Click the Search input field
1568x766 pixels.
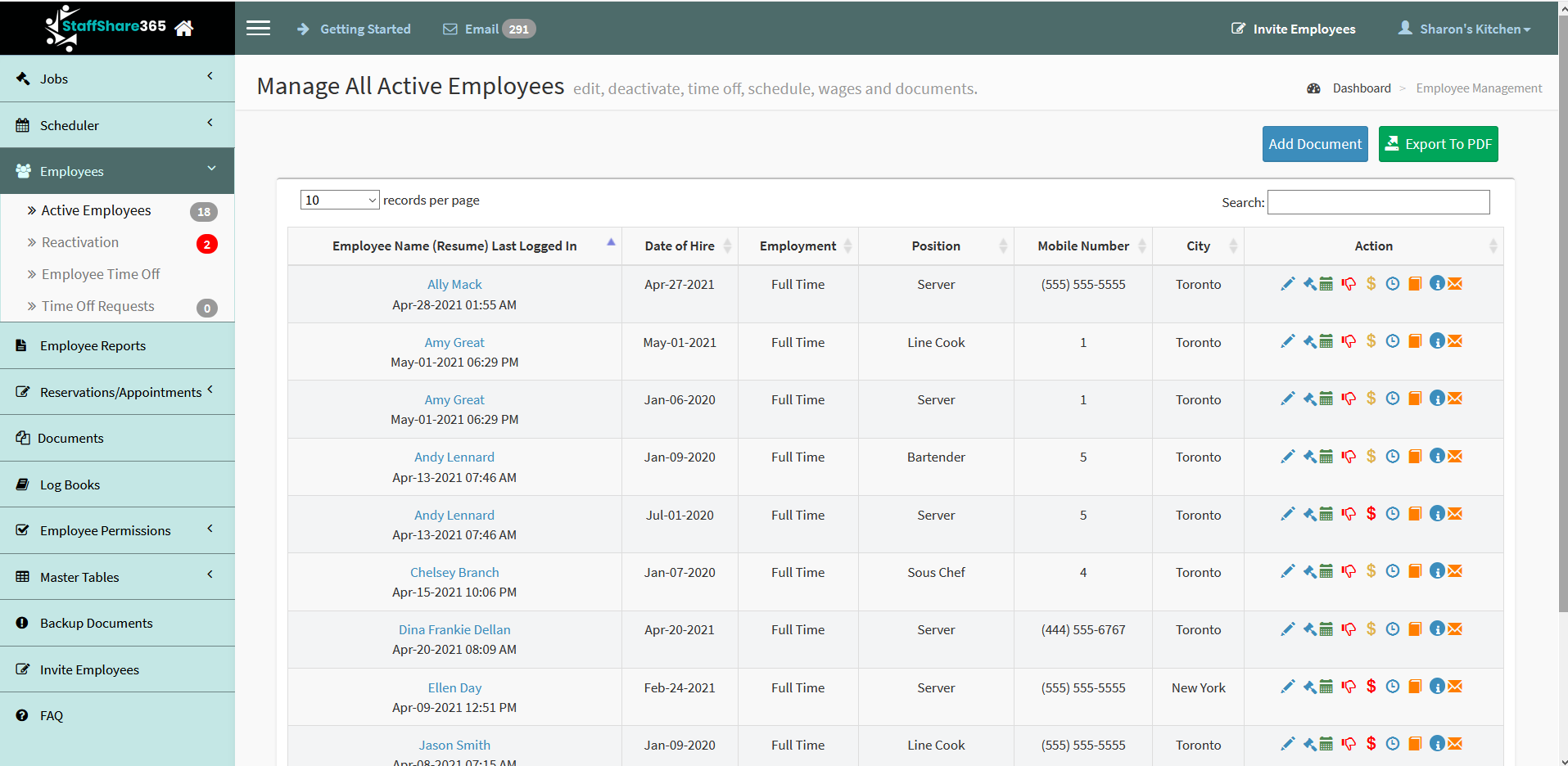1378,202
